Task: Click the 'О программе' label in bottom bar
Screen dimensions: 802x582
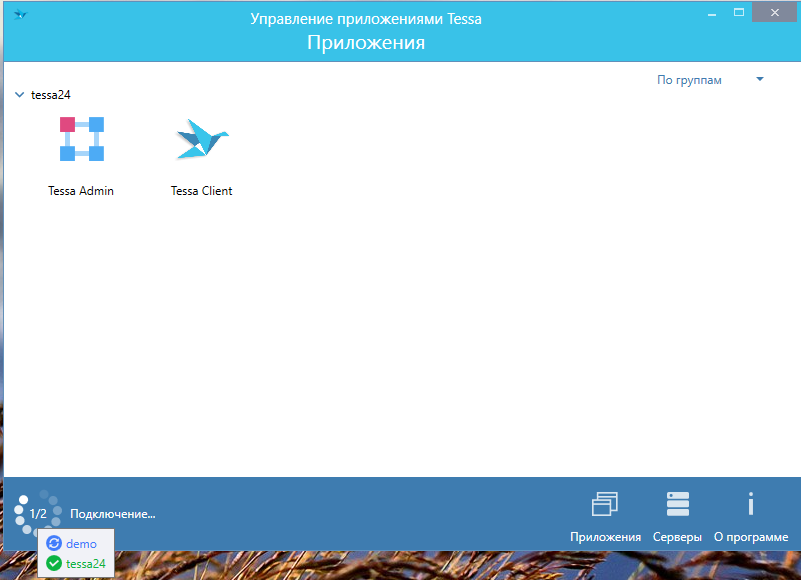Action: coord(751,537)
